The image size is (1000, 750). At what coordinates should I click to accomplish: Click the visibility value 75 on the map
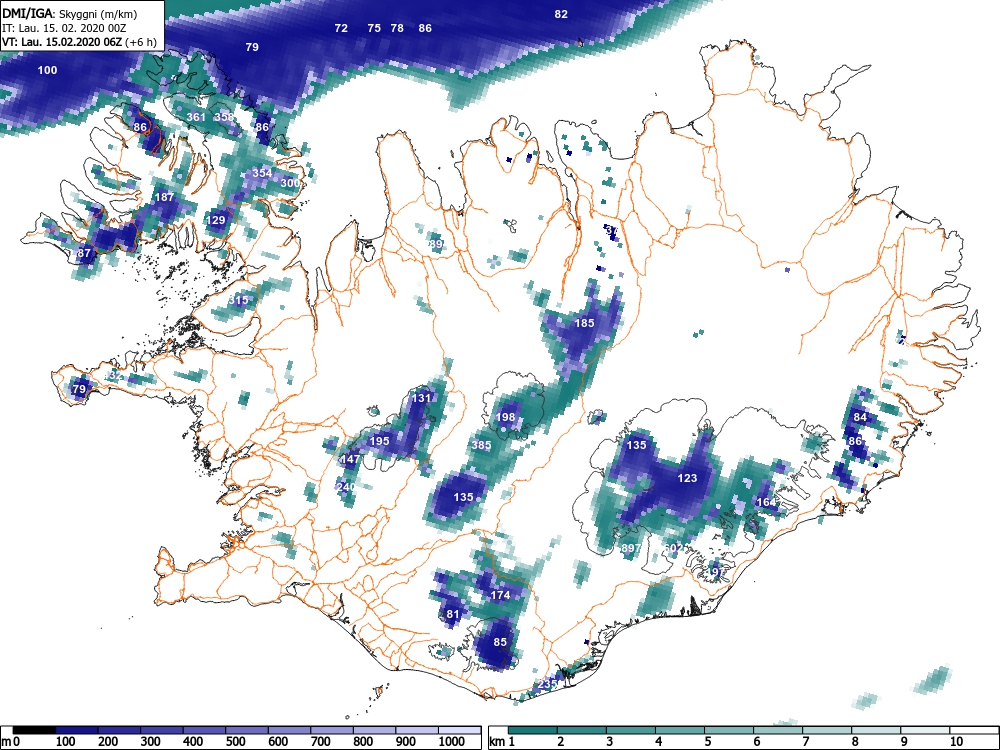(374, 28)
